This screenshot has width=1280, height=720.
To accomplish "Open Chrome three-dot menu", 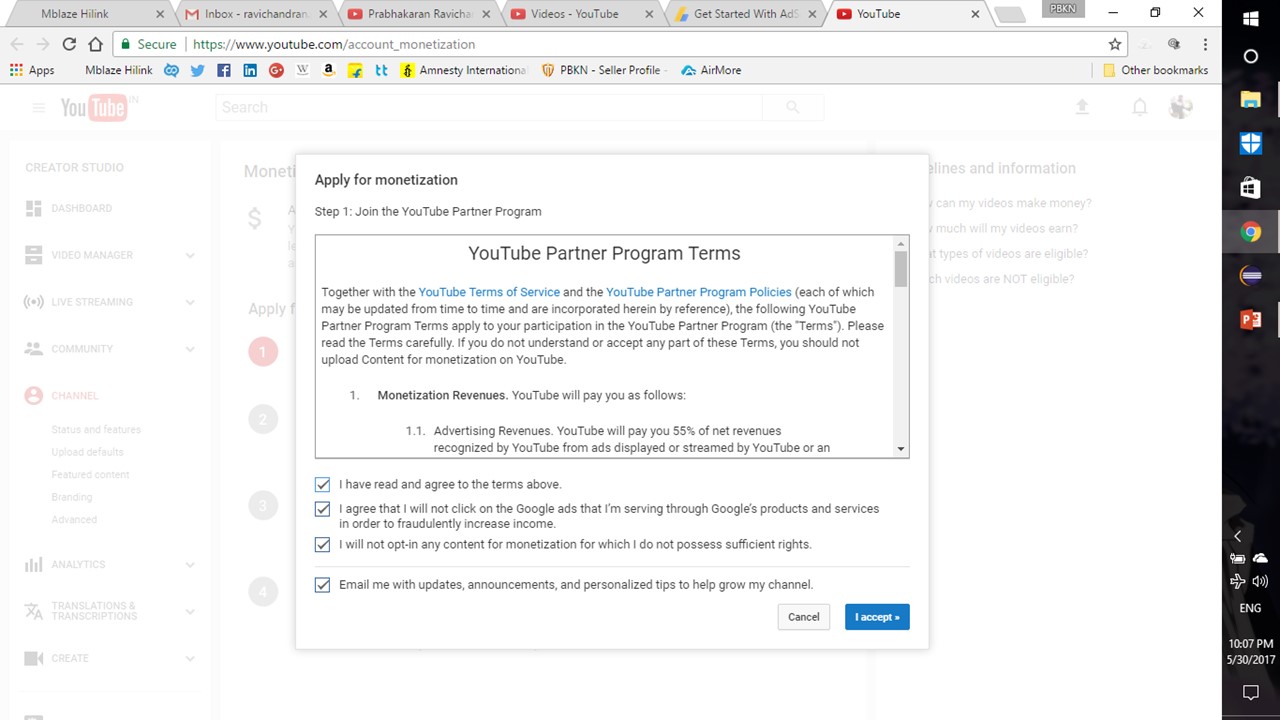I will pos(1205,44).
